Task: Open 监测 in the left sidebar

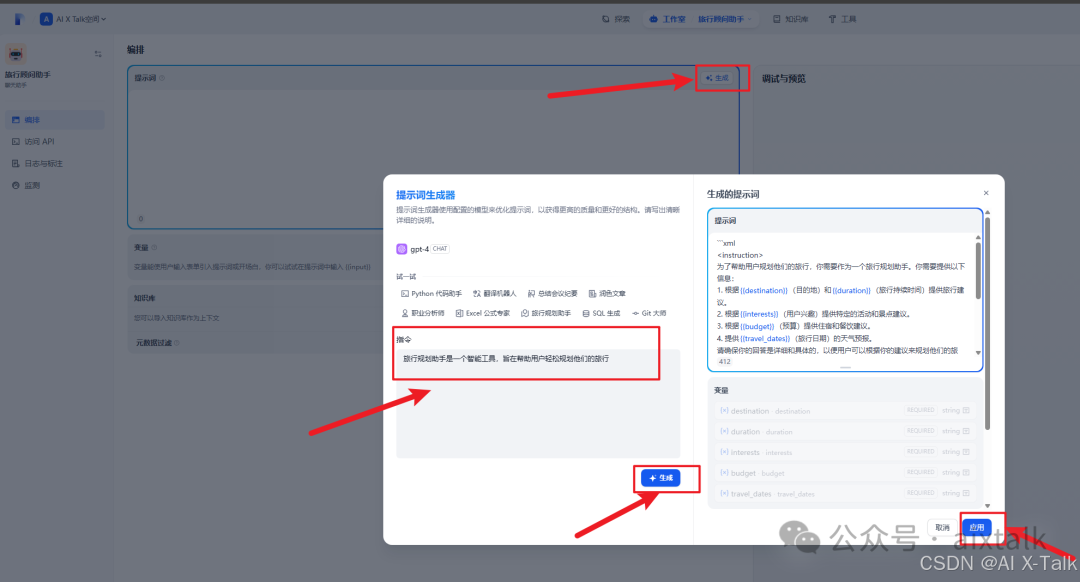Action: tap(54, 185)
